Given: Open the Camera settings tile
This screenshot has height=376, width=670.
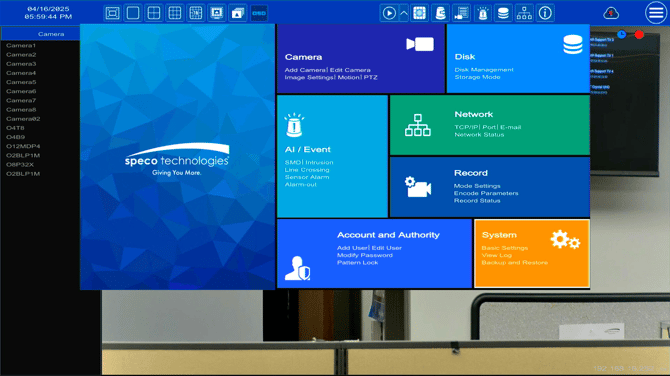Looking at the screenshot, I should click(361, 59).
